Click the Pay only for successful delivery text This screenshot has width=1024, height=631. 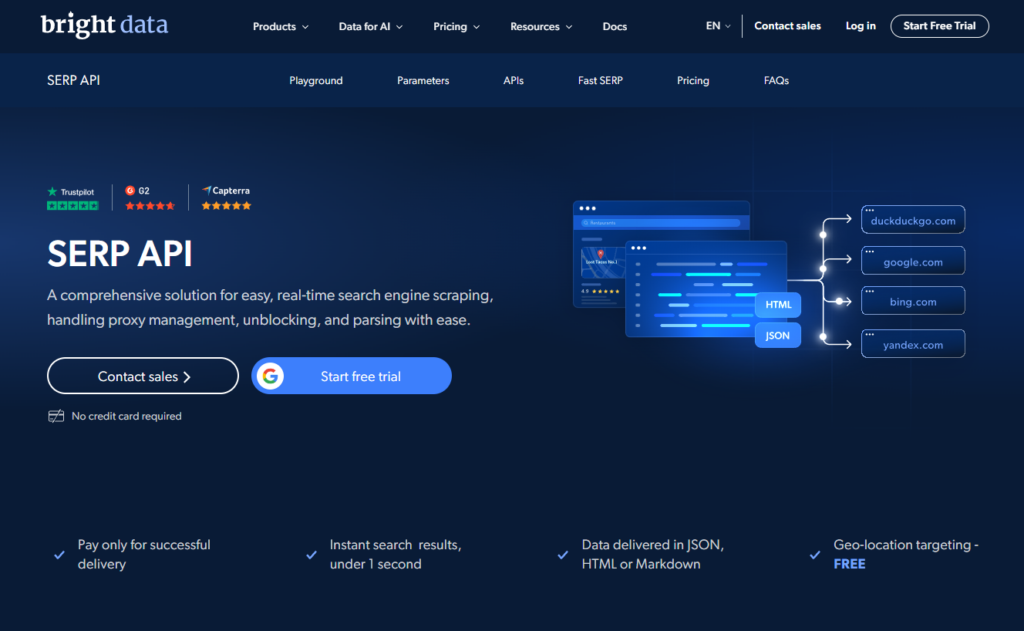(144, 555)
